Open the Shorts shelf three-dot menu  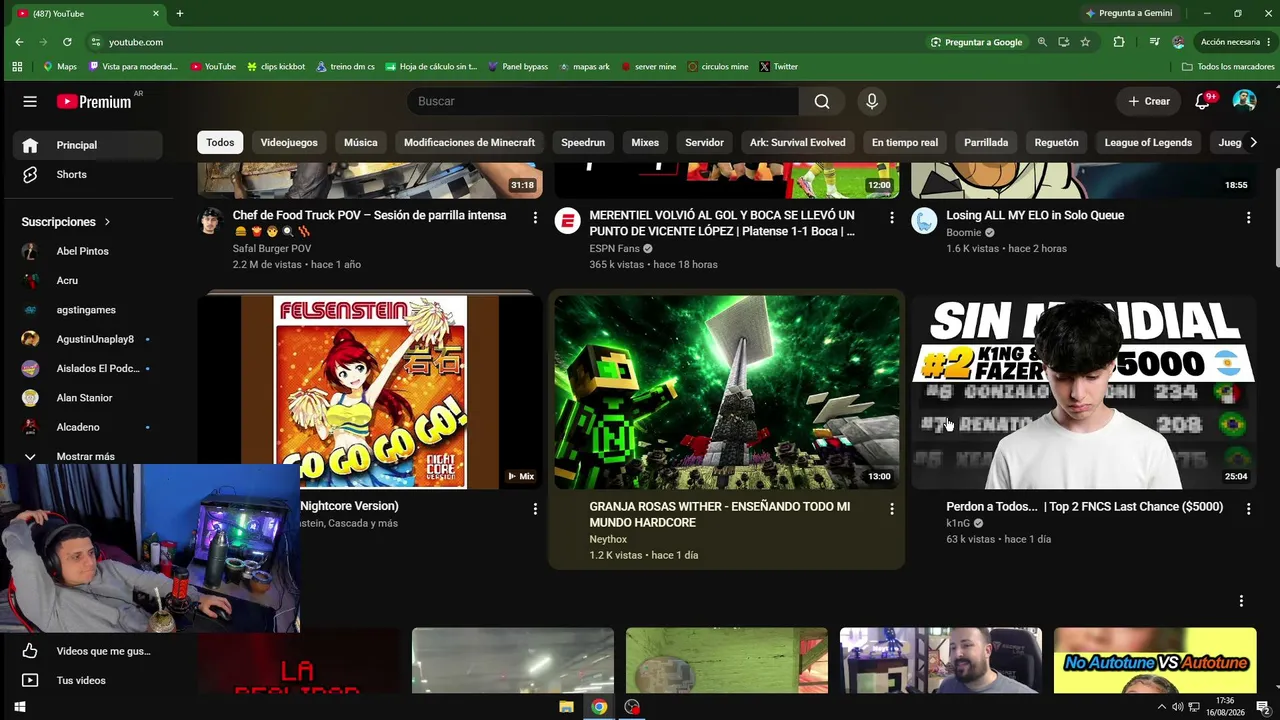(x=1241, y=601)
